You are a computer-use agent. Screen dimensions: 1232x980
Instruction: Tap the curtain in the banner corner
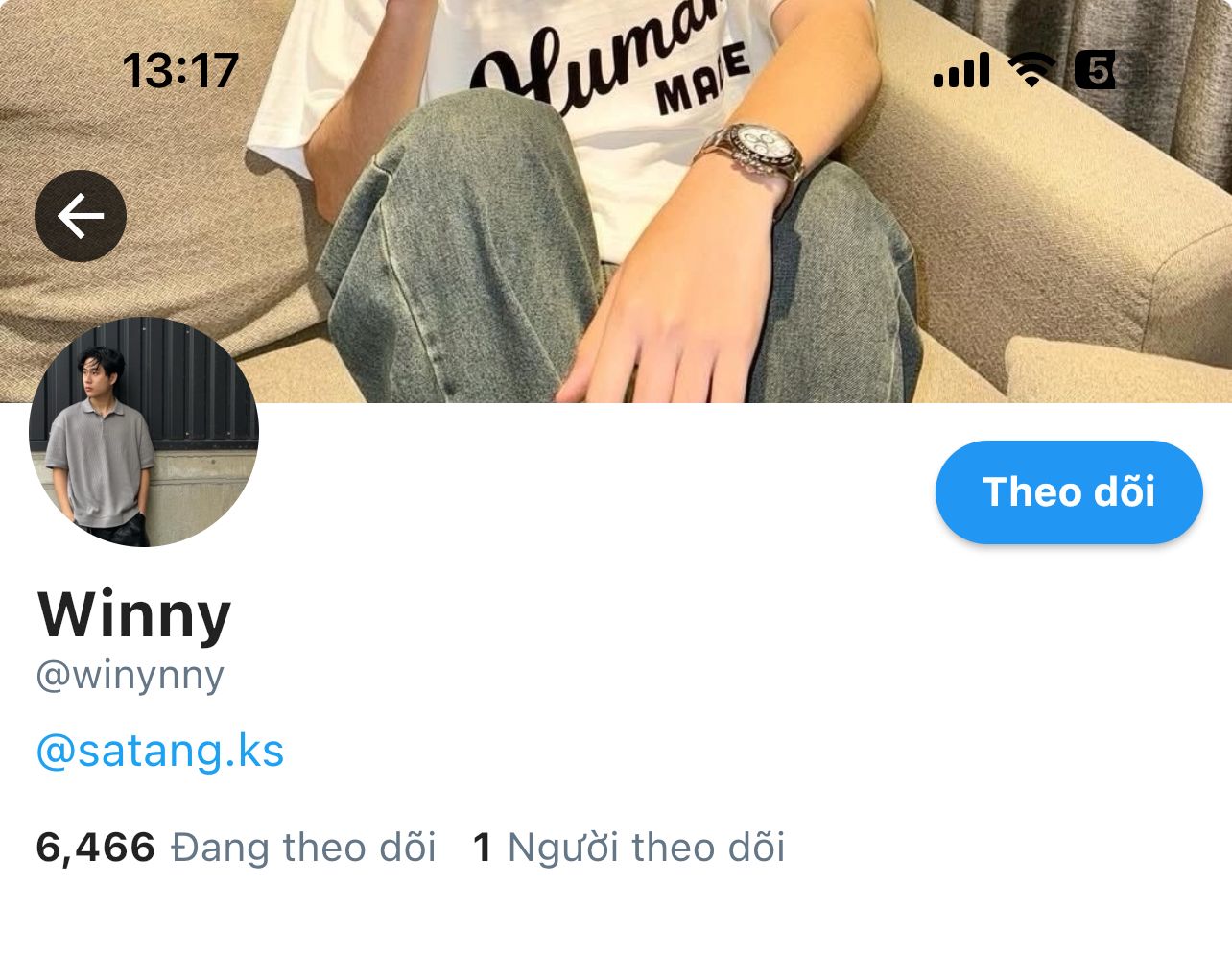click(1151, 58)
